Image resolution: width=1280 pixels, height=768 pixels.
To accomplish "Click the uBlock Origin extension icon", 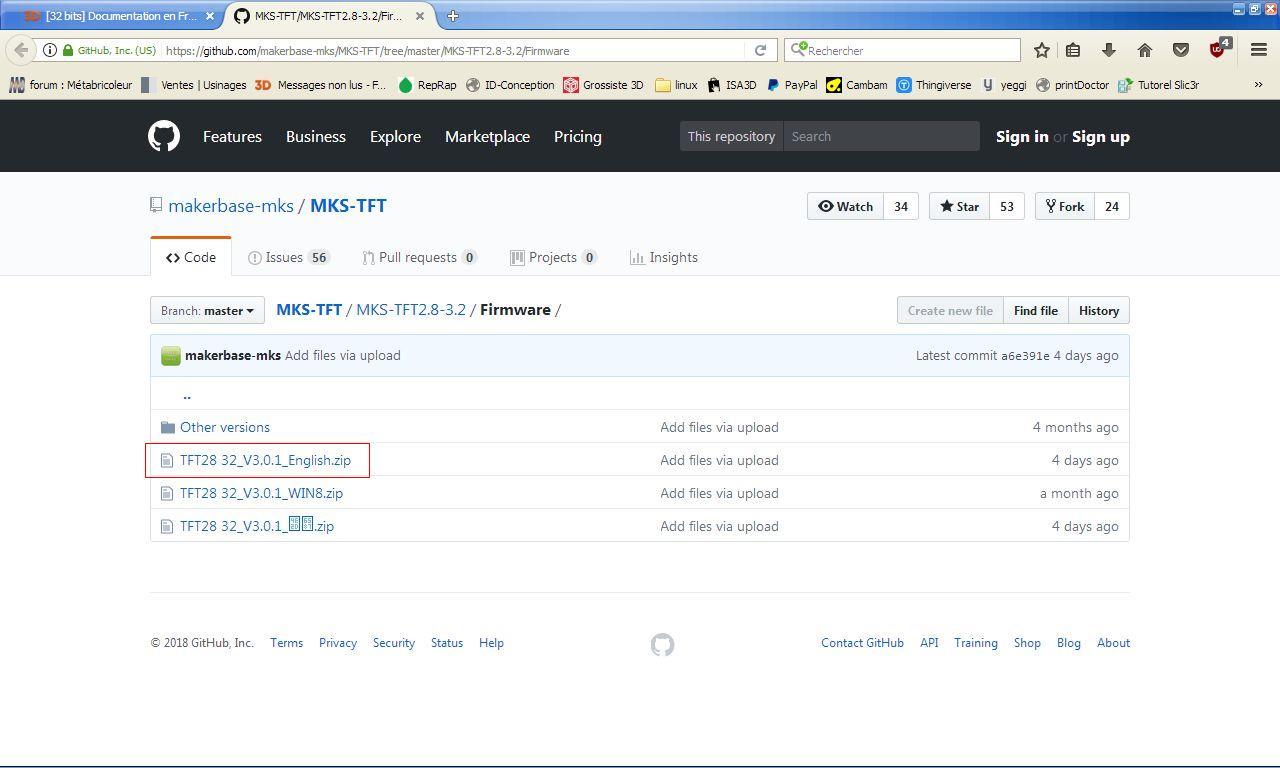I will 1218,49.
